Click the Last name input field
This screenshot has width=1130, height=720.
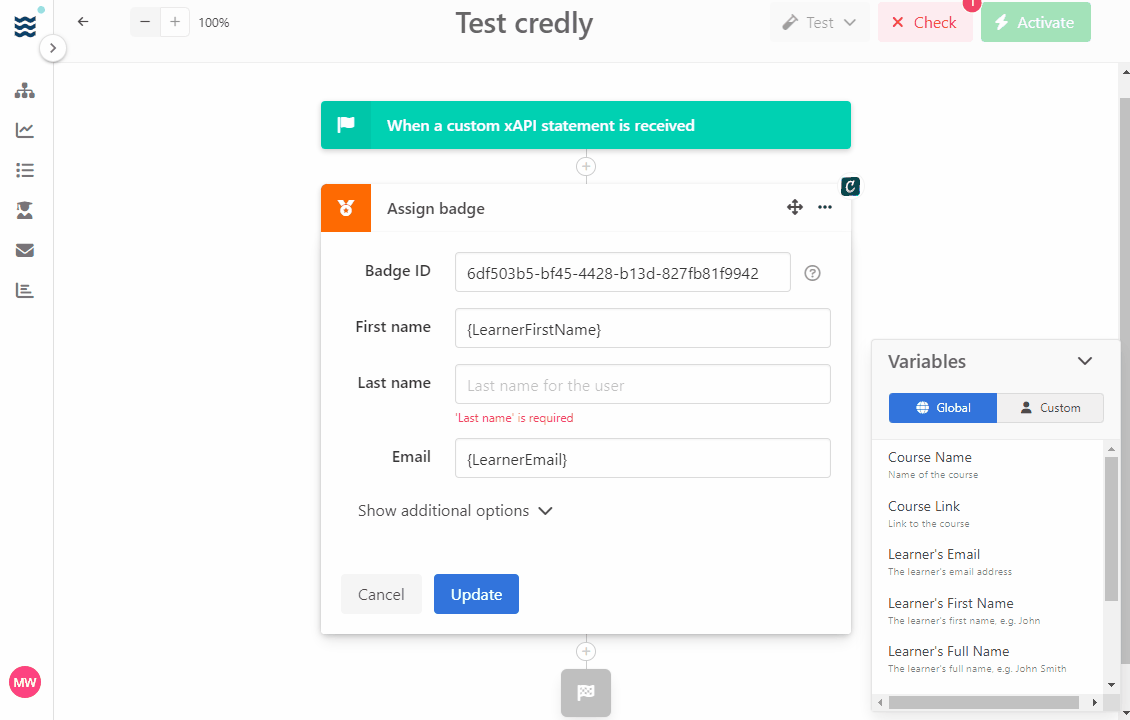[x=643, y=384]
